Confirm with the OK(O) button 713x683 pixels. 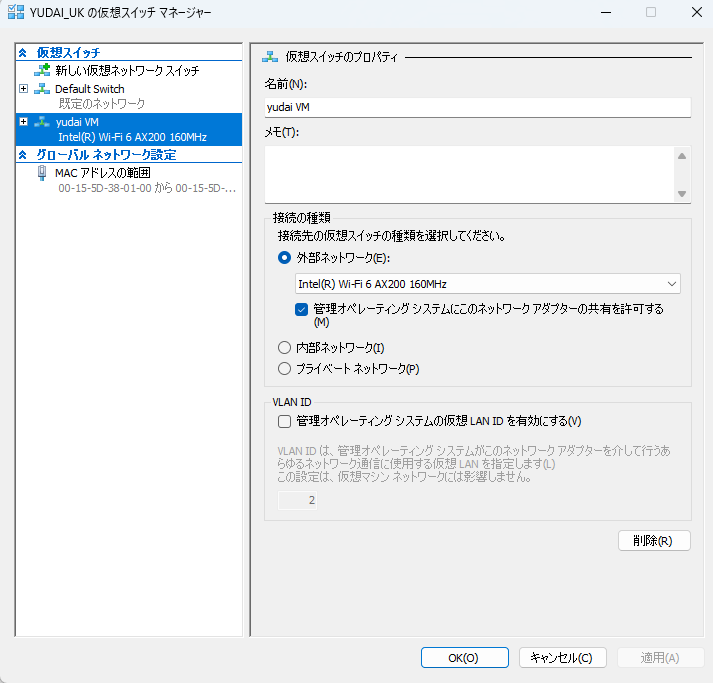coord(464,658)
